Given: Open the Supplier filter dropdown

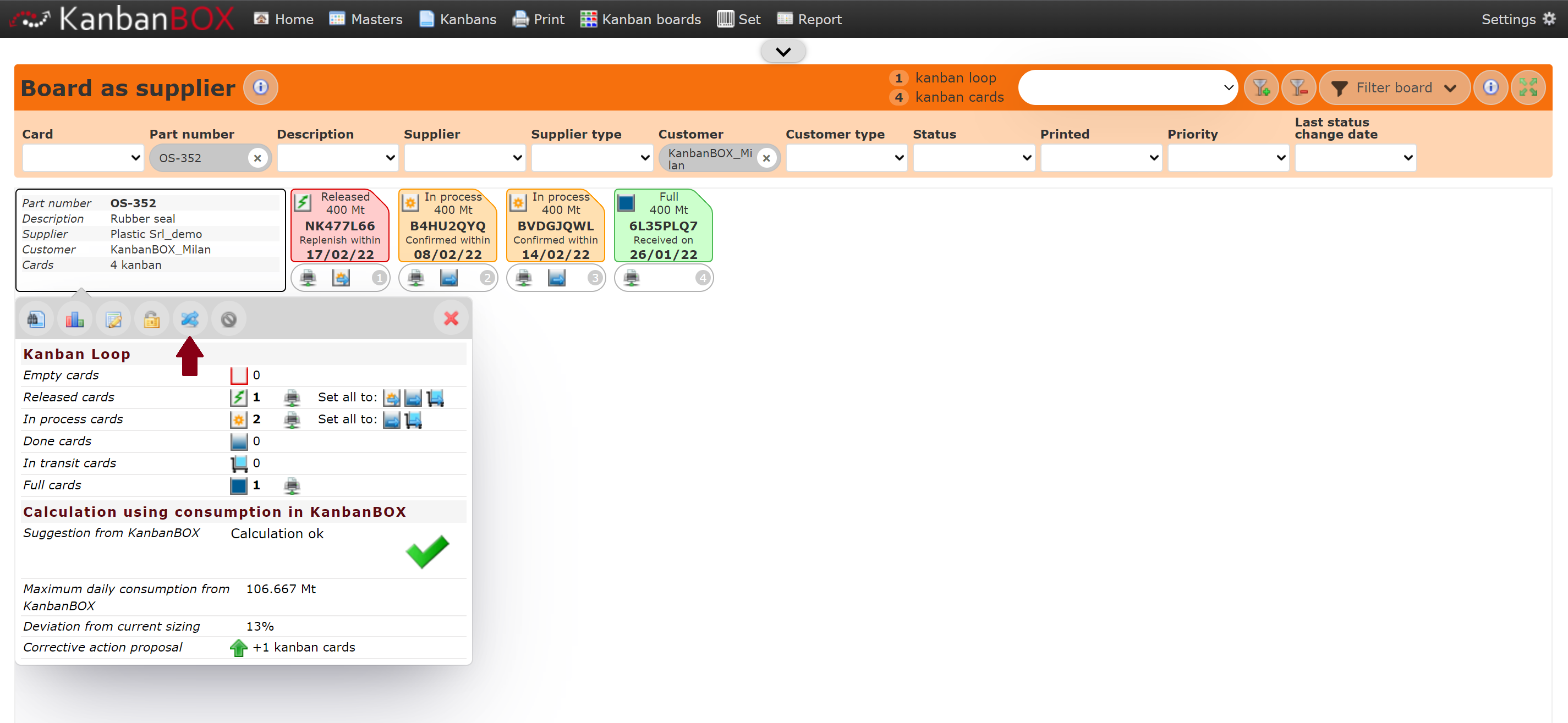Looking at the screenshot, I should 464,158.
